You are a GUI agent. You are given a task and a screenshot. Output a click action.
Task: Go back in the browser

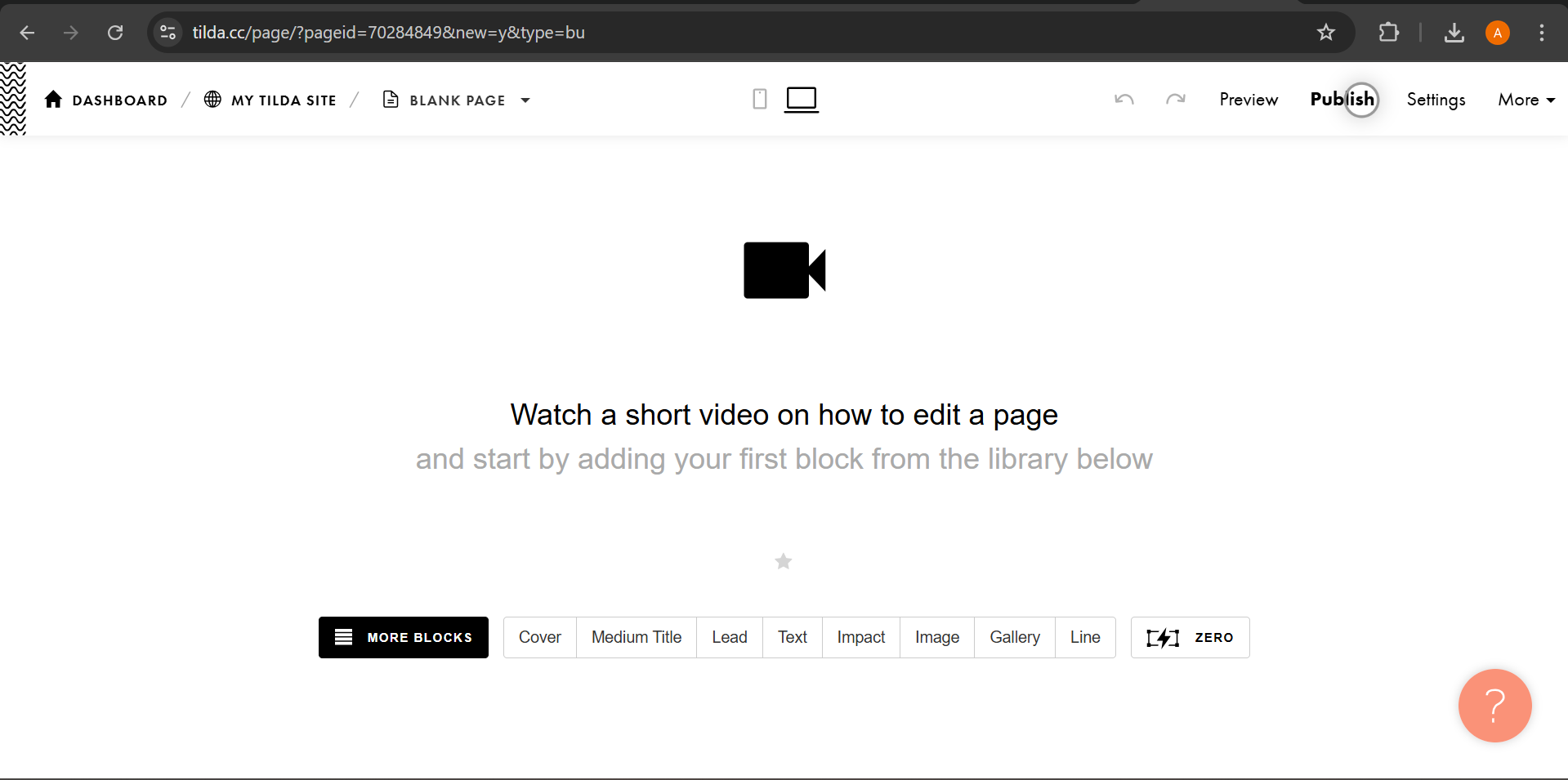(x=27, y=33)
